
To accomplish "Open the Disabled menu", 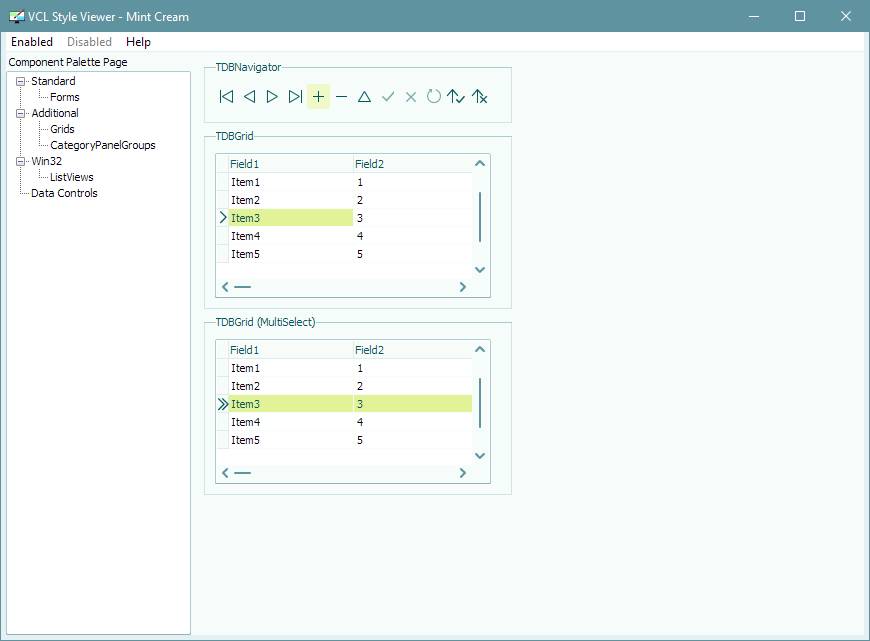I will pyautogui.click(x=89, y=42).
